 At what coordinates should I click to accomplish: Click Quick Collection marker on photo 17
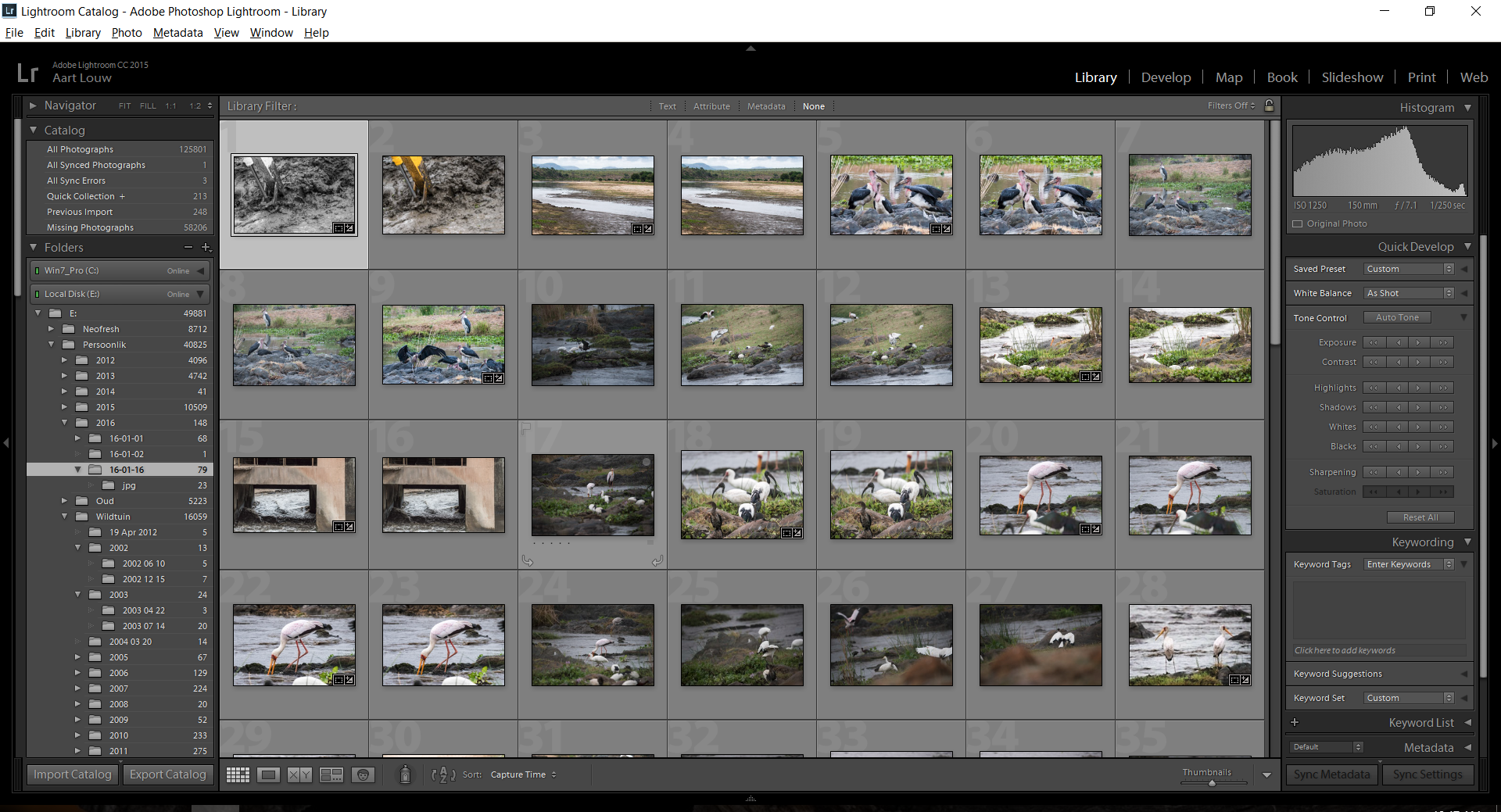[x=647, y=463]
